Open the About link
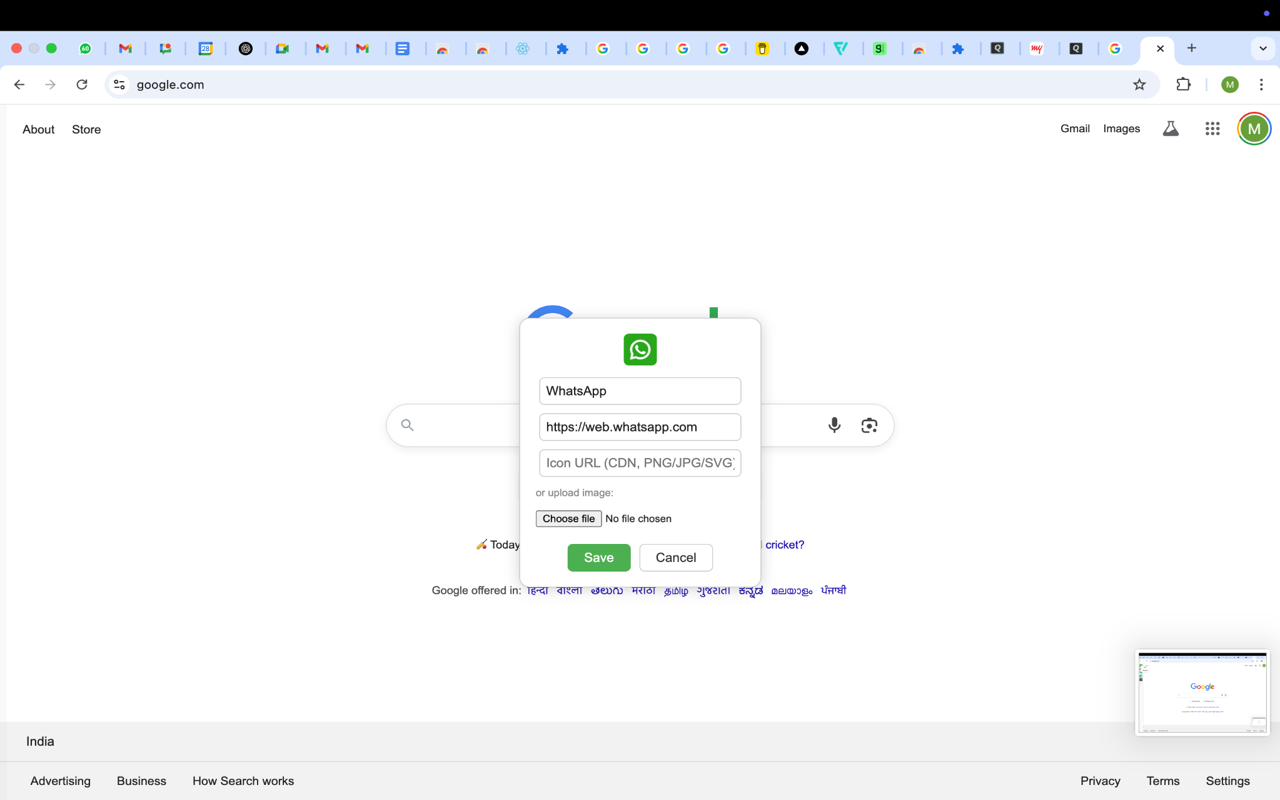The width and height of the screenshot is (1280, 800). pyautogui.click(x=38, y=129)
